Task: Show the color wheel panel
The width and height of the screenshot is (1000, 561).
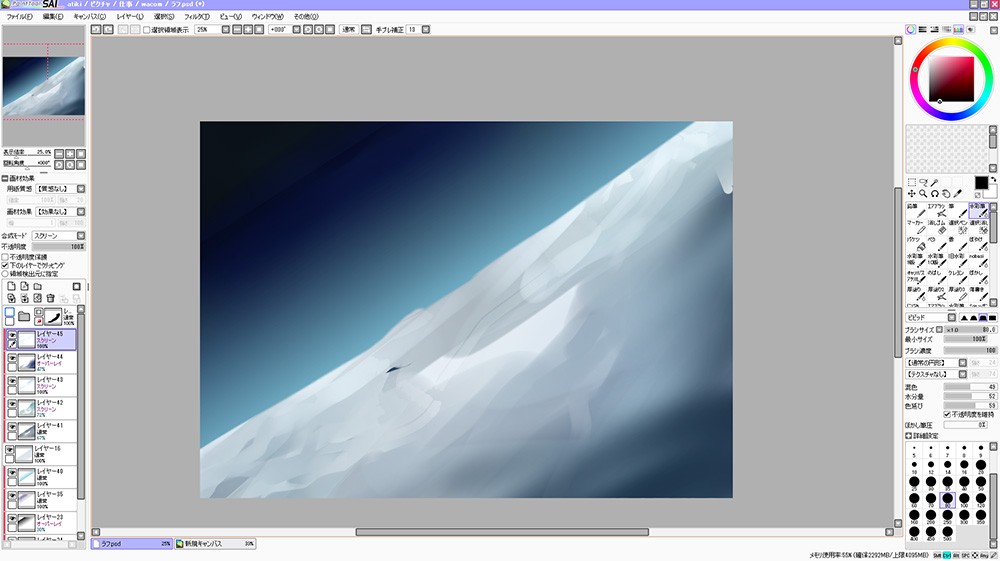Action: click(x=911, y=29)
